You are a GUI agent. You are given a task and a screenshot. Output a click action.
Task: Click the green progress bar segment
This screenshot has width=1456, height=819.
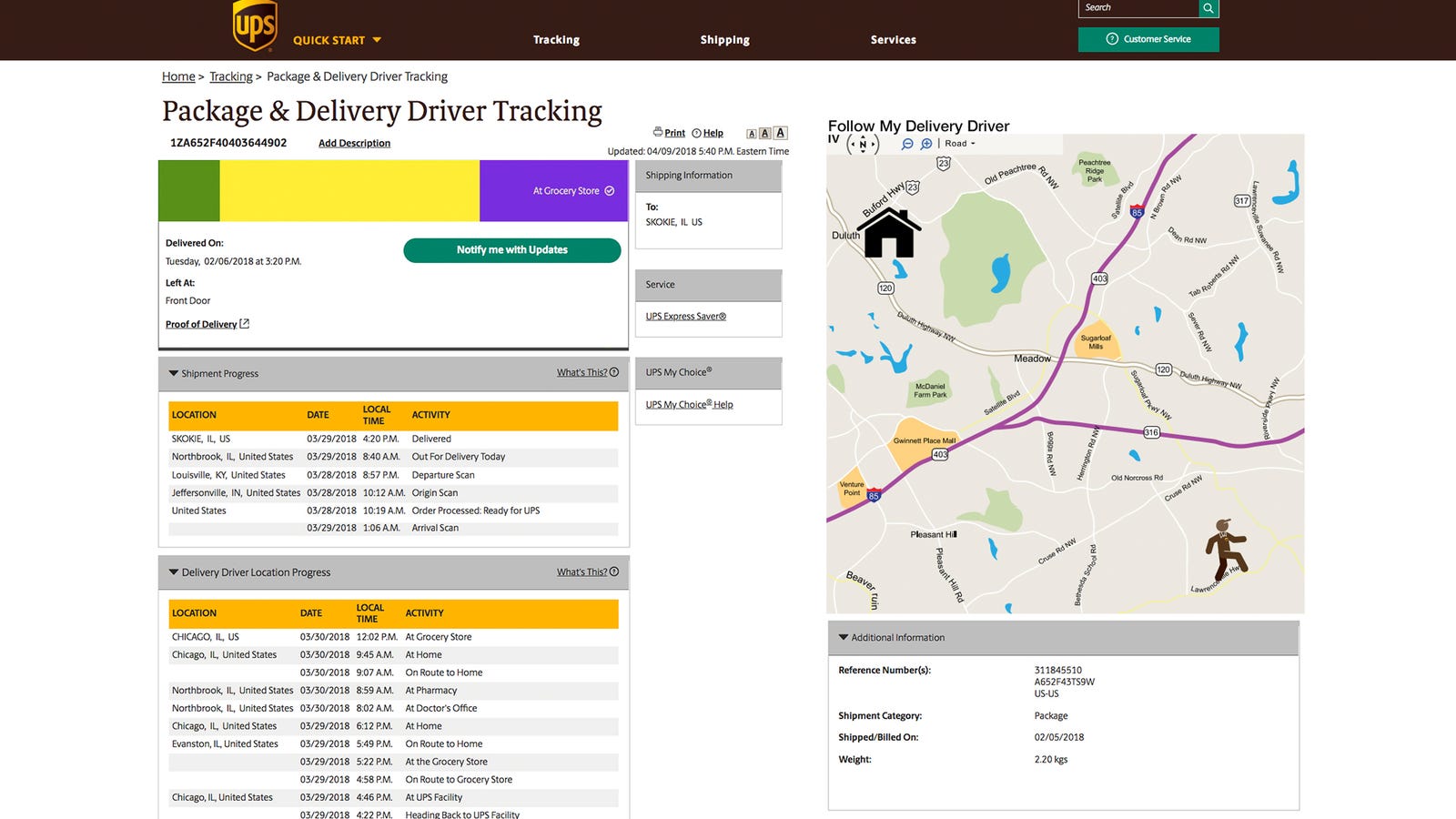tap(189, 191)
